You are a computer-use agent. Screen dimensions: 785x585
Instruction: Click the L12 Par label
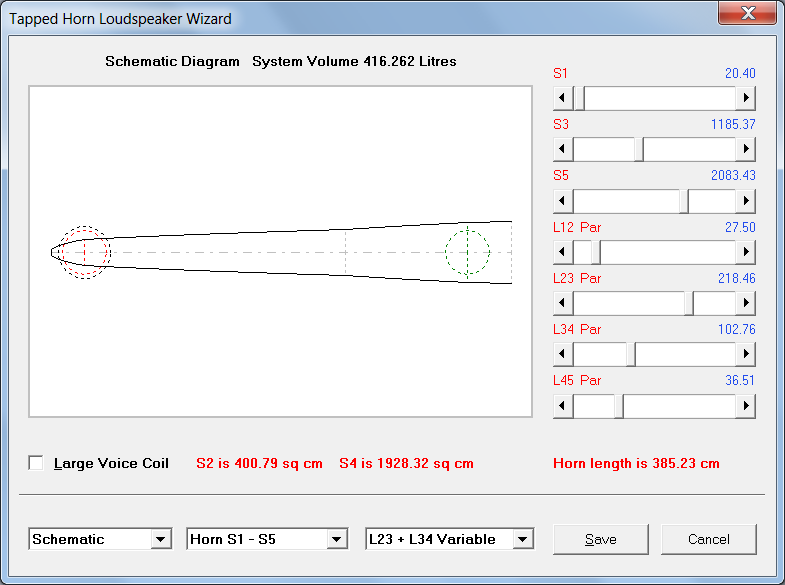[x=577, y=227]
